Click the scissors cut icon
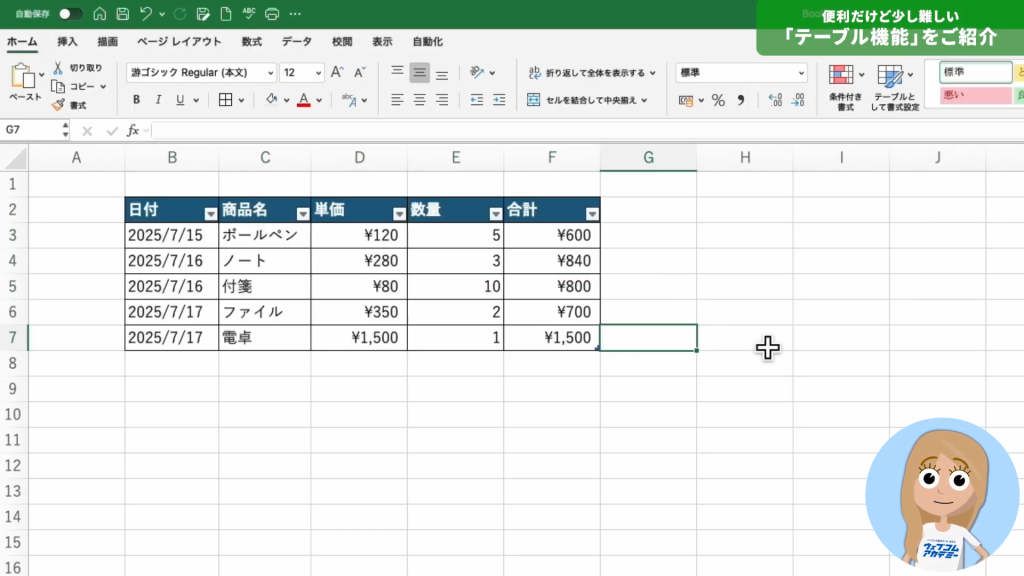 [x=58, y=68]
